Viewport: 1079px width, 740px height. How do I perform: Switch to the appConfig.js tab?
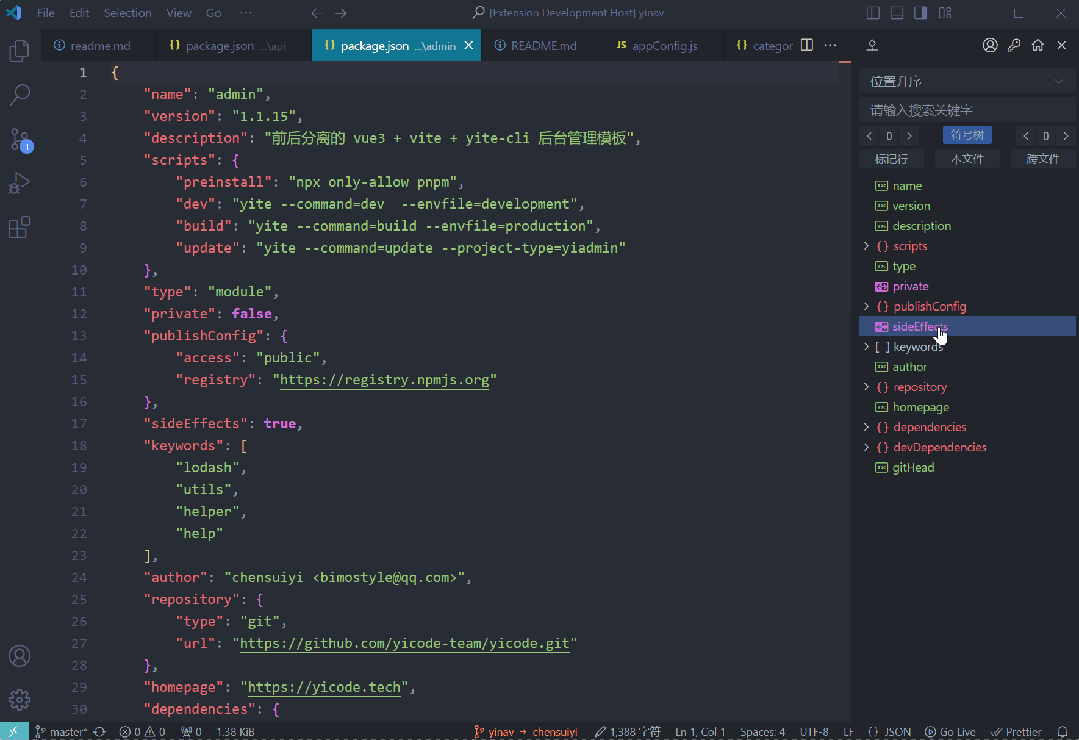click(657, 45)
